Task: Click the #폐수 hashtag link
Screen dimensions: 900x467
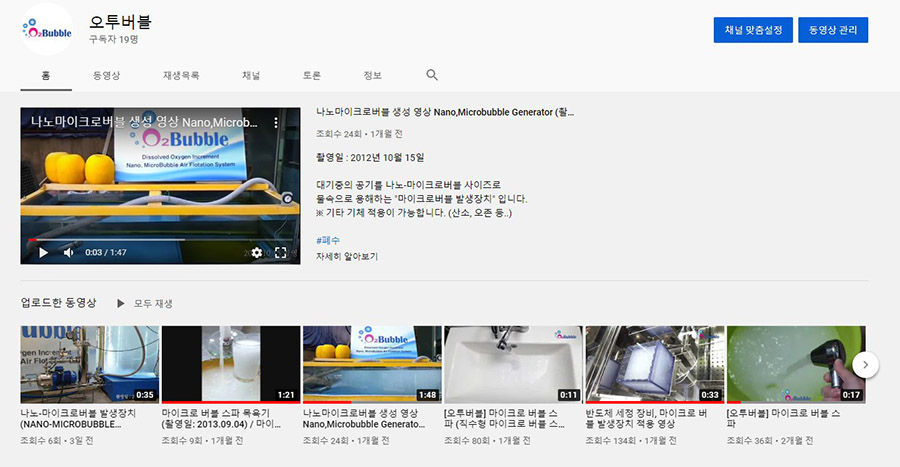Action: tap(328, 240)
